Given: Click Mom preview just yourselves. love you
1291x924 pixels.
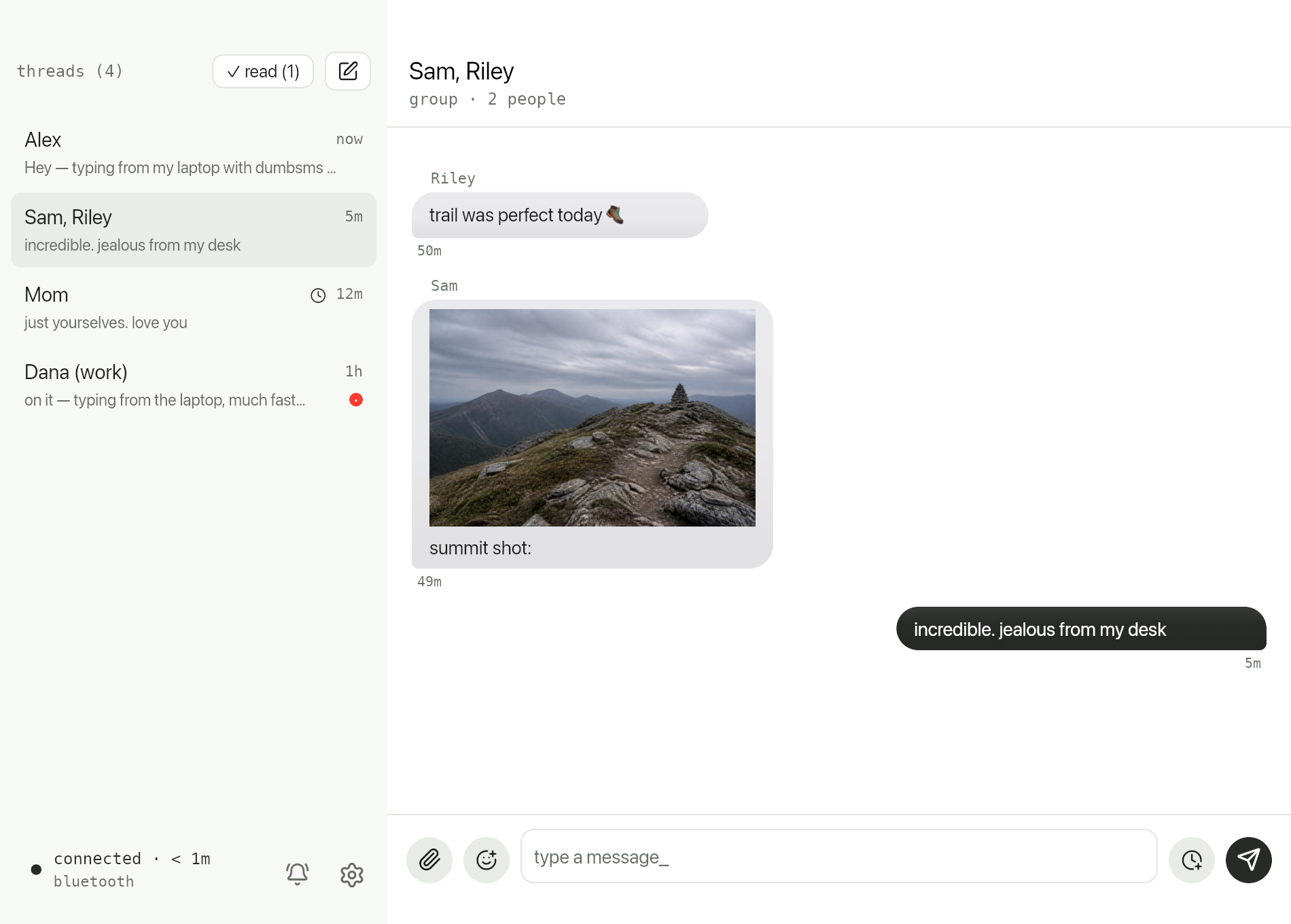Looking at the screenshot, I should tap(106, 323).
